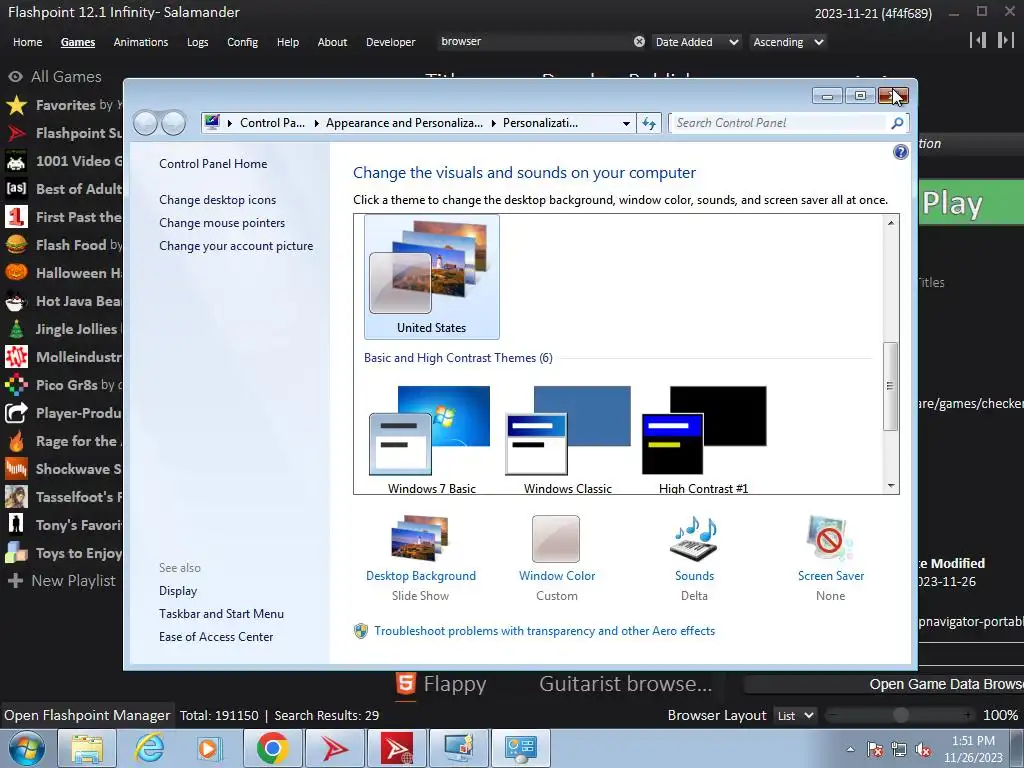Click the Shockwave playlist icon

tap(16, 469)
